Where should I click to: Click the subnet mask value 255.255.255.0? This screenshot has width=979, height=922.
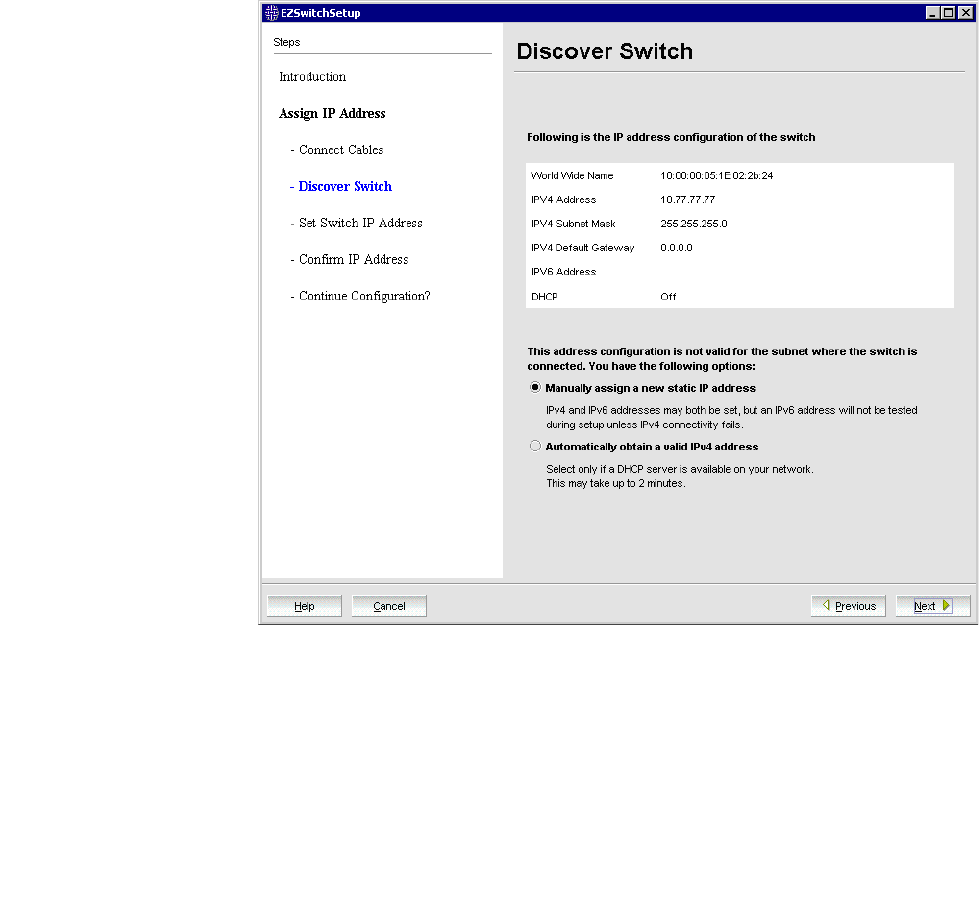pyautogui.click(x=694, y=223)
